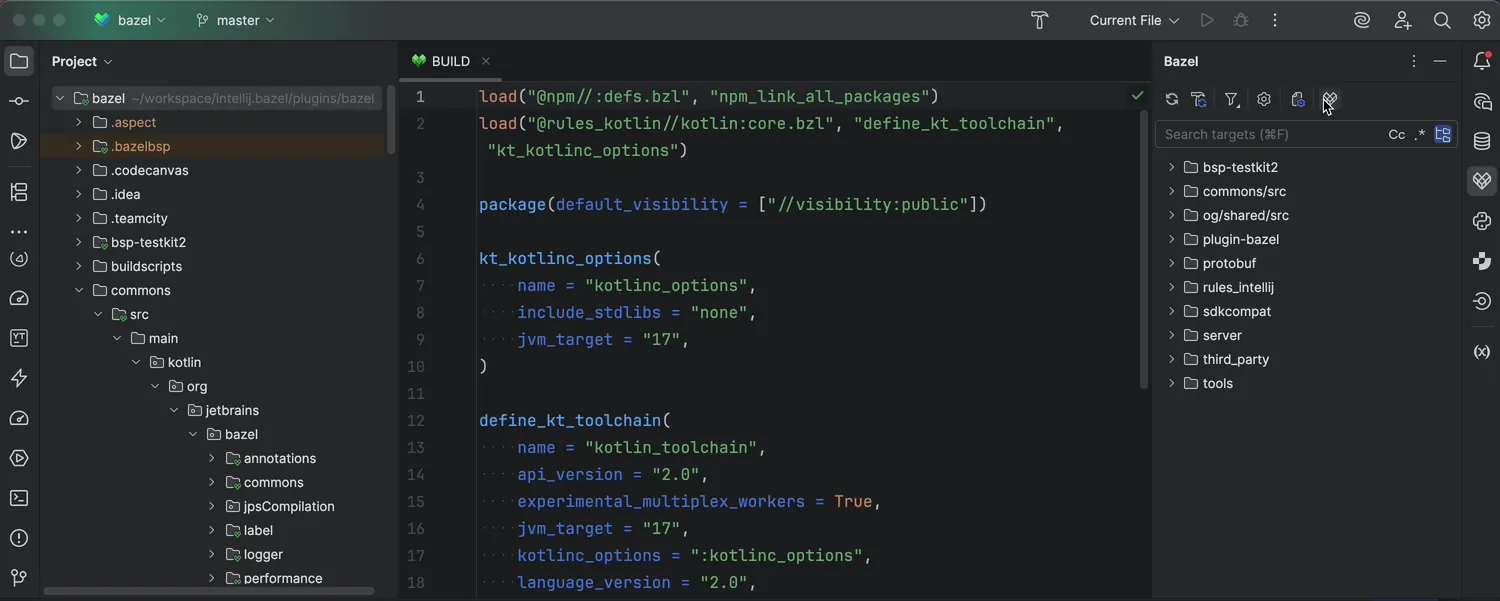Click the Search targets field

click(1270, 135)
